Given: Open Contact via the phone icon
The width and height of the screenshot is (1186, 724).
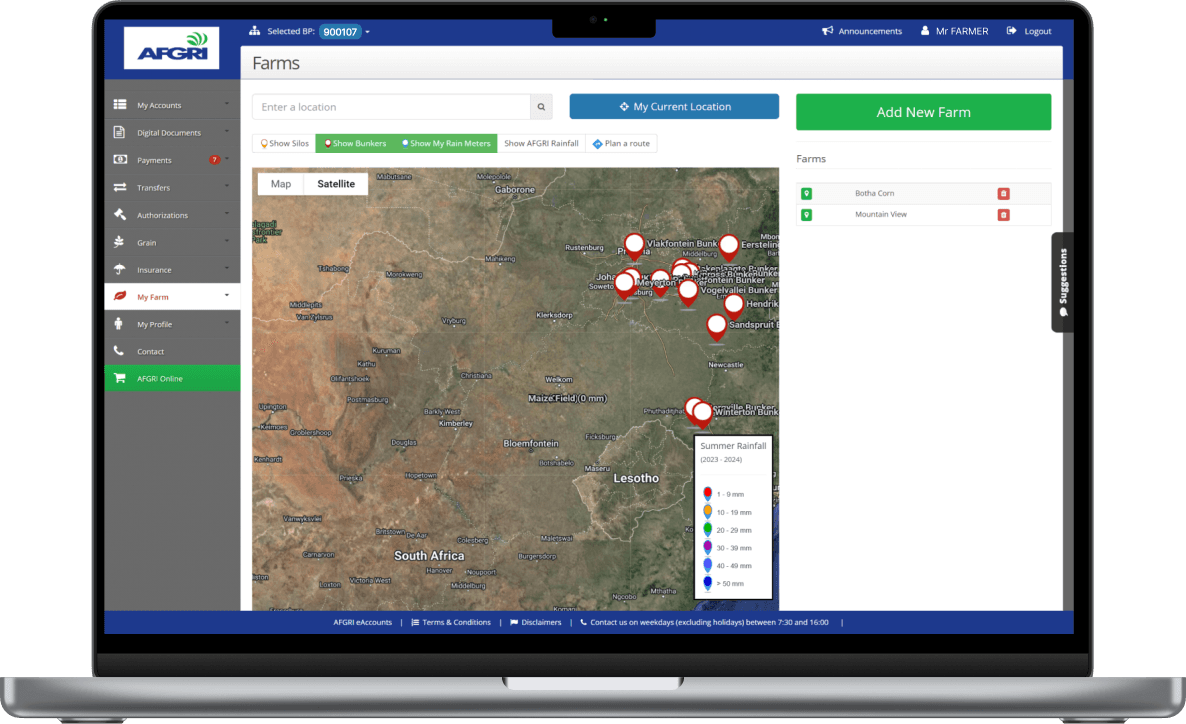Looking at the screenshot, I should point(118,350).
